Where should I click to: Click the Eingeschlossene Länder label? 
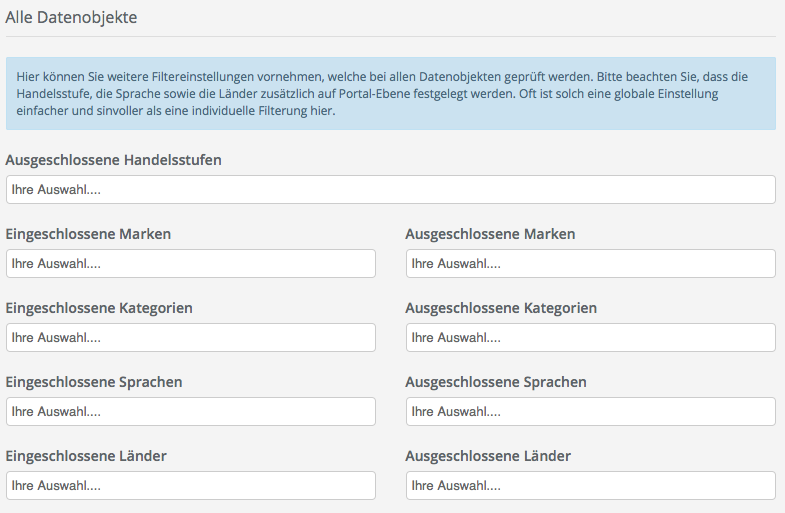tap(86, 456)
